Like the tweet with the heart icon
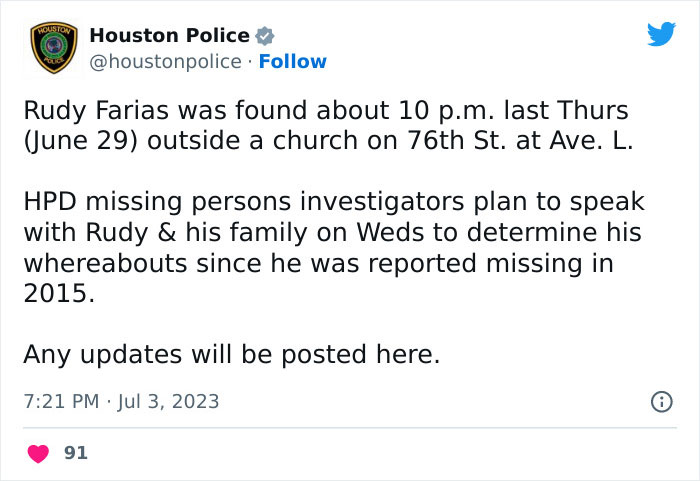 (38, 453)
